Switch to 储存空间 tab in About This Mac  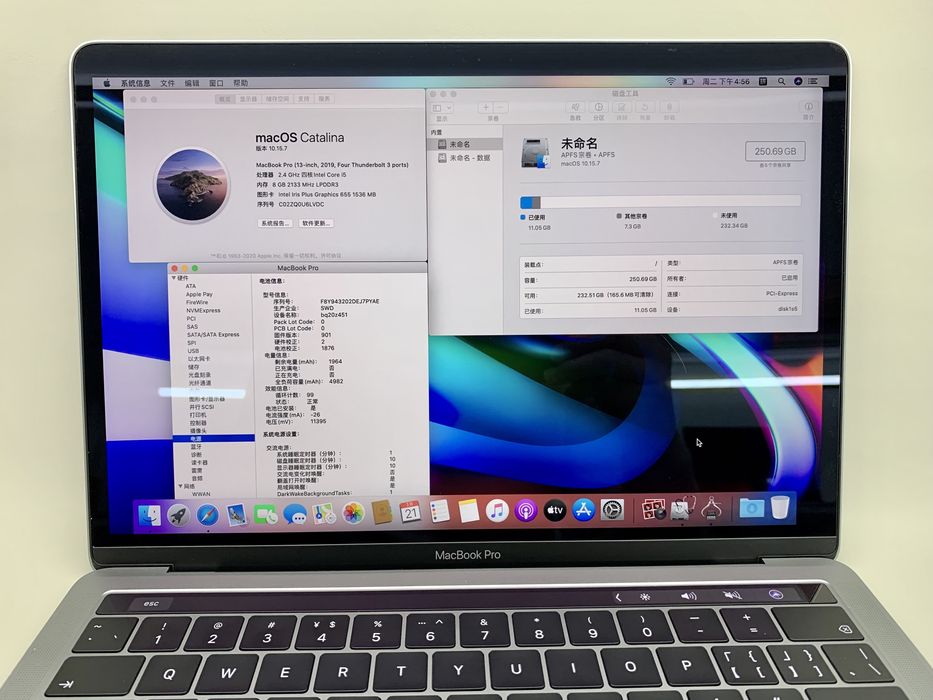(x=277, y=99)
